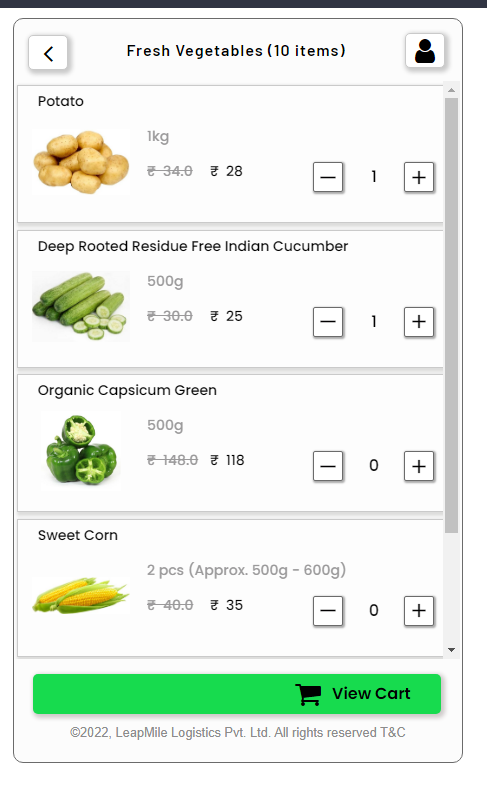Open the View Cart button
Screen dimensions: 487x799
pos(237,694)
